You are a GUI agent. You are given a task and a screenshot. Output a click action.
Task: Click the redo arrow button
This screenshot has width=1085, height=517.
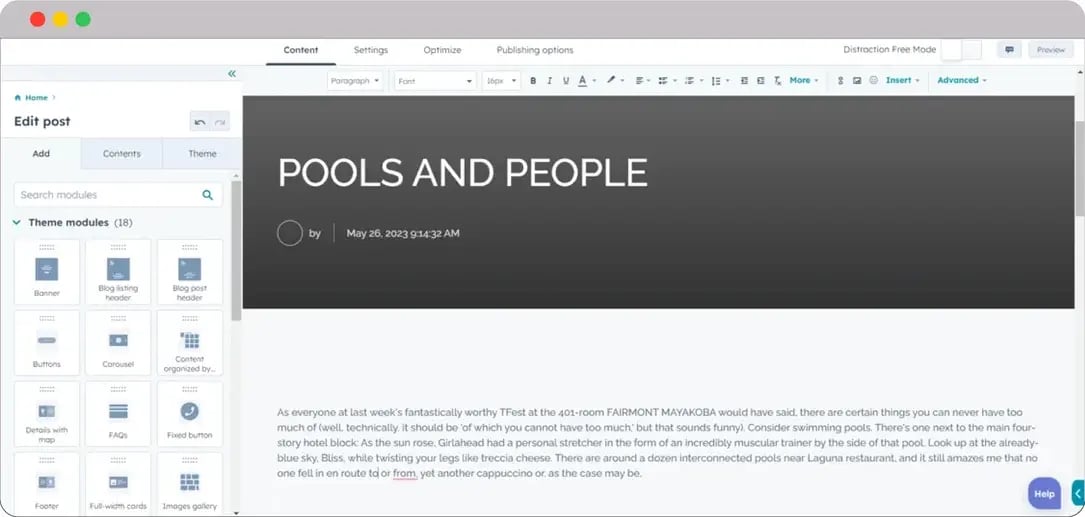click(x=220, y=122)
